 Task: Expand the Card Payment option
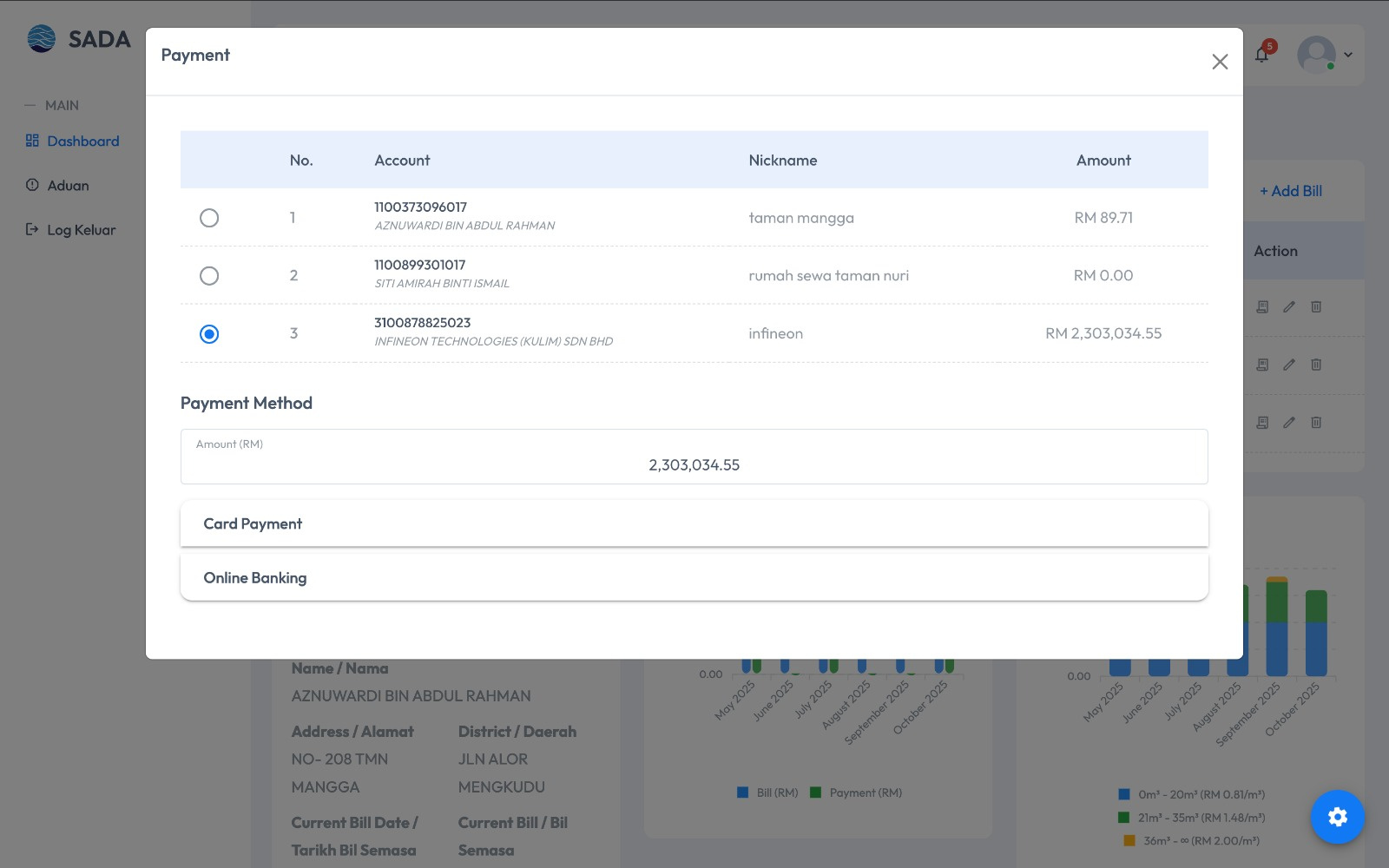694,523
